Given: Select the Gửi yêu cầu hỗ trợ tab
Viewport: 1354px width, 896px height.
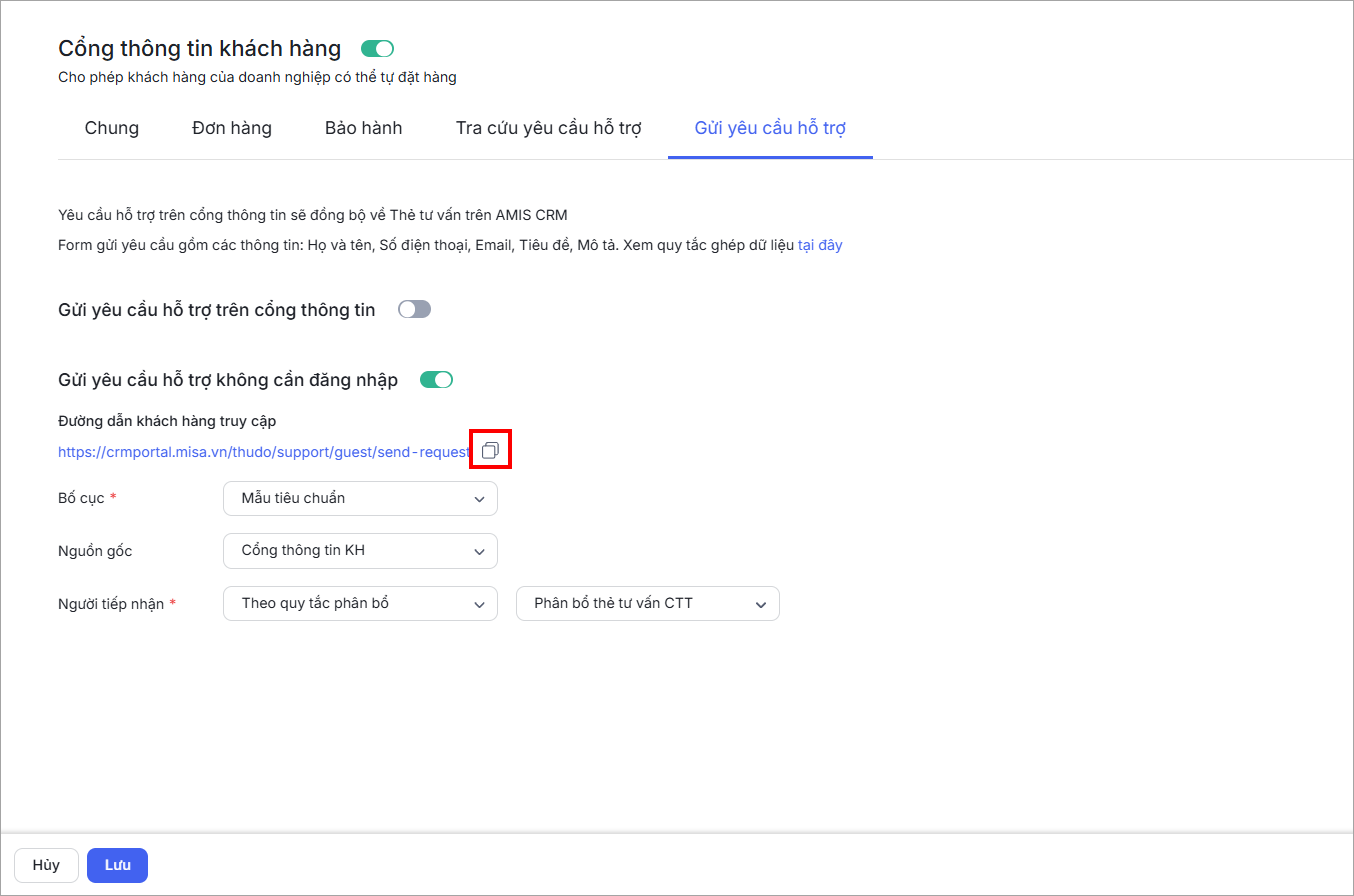Looking at the screenshot, I should pyautogui.click(x=771, y=128).
